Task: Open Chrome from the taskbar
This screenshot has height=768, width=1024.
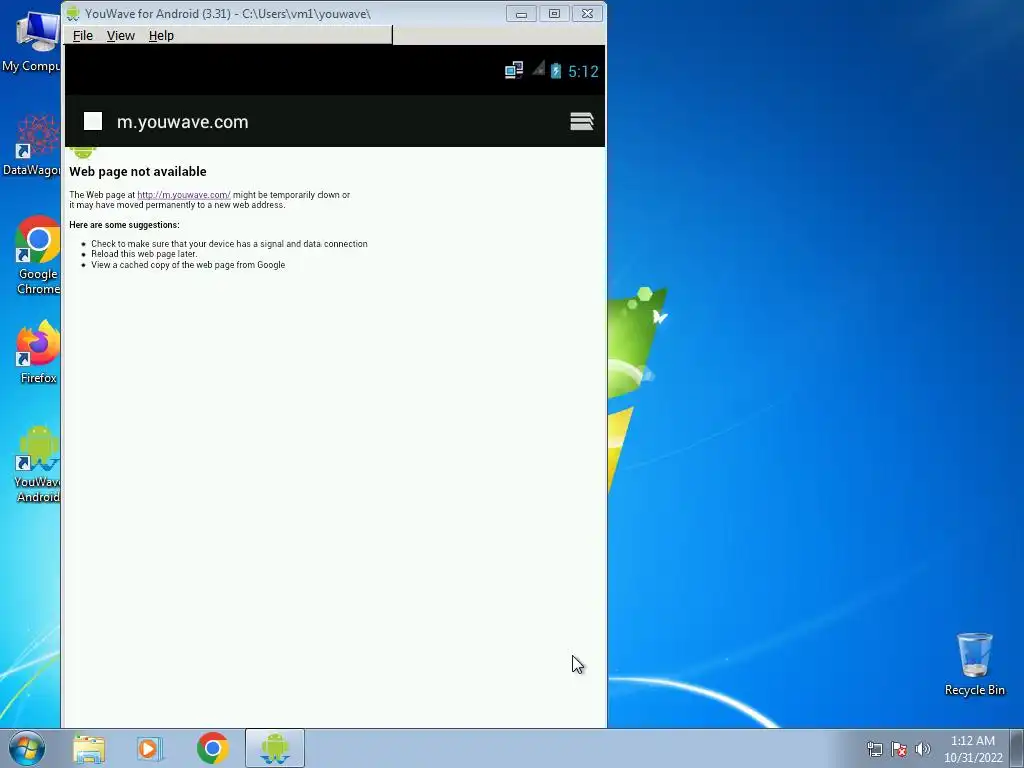Action: [212, 748]
